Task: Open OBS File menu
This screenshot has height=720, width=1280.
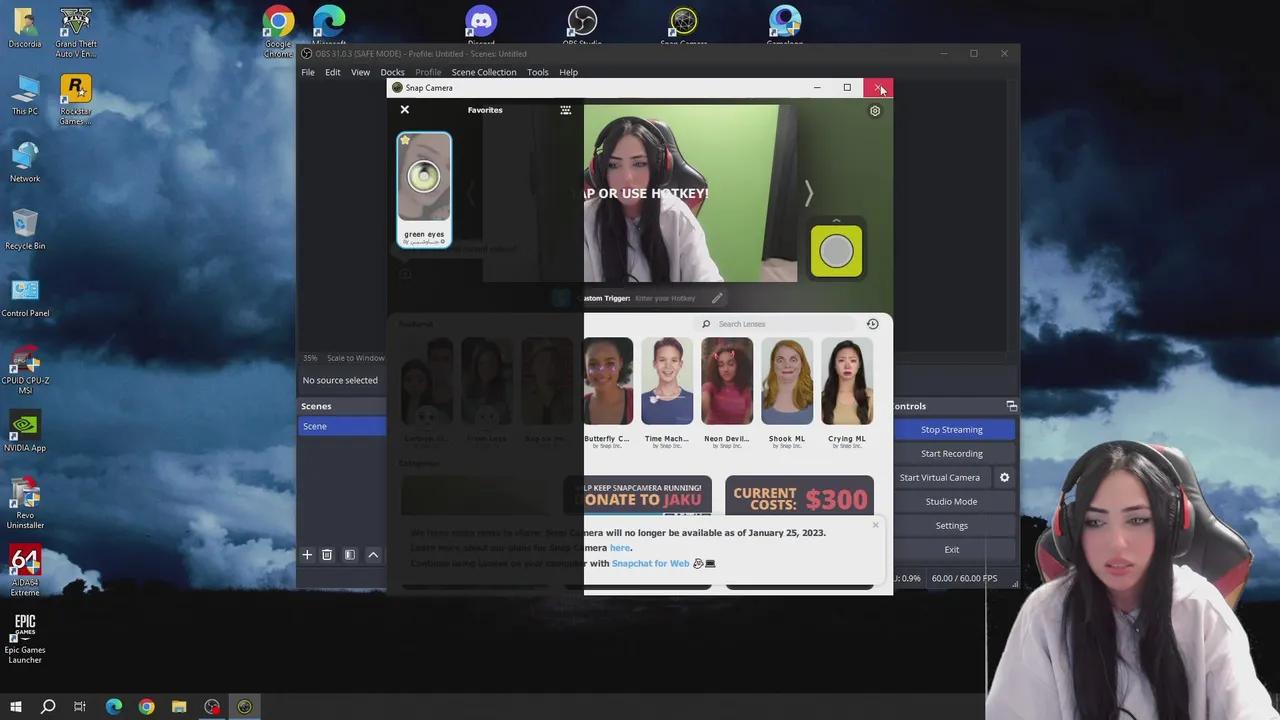Action: click(x=308, y=72)
